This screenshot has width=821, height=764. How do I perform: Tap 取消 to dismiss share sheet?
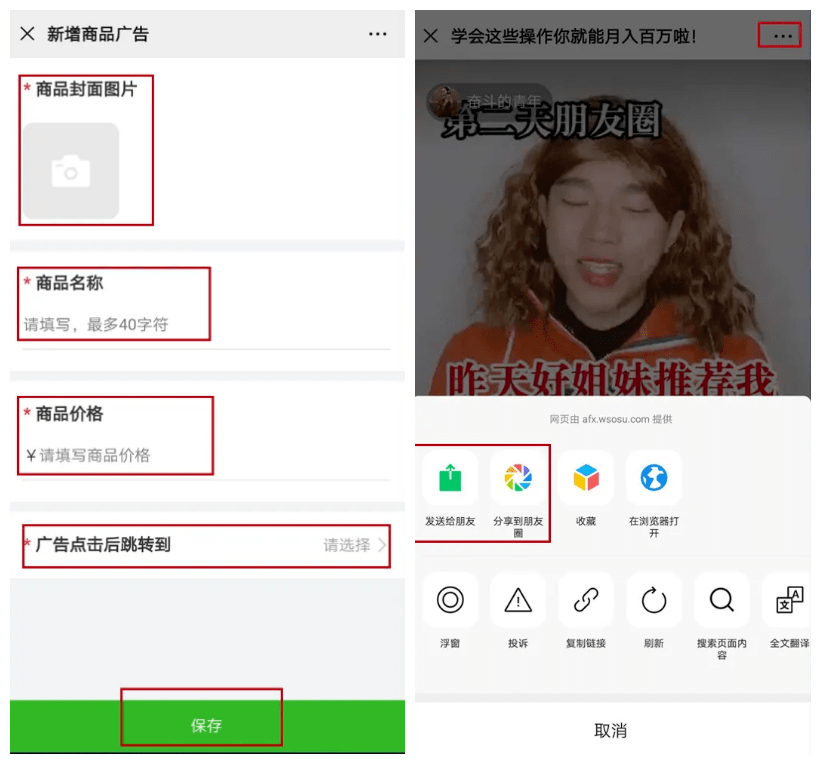(610, 731)
